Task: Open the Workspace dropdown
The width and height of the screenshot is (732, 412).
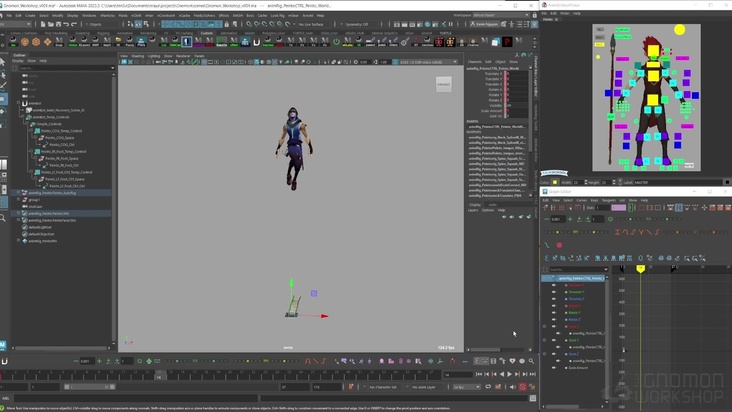Action: [501, 15]
